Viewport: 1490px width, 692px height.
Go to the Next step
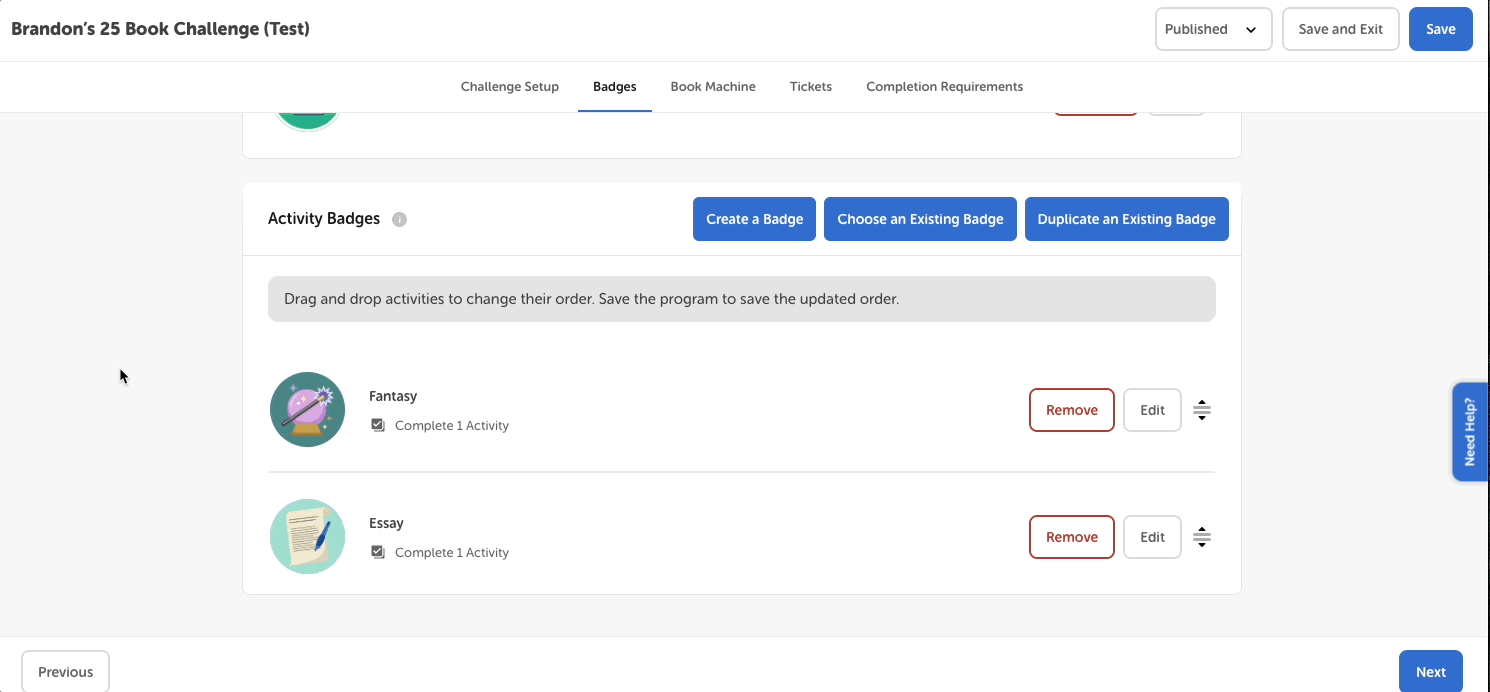pyautogui.click(x=1430, y=670)
